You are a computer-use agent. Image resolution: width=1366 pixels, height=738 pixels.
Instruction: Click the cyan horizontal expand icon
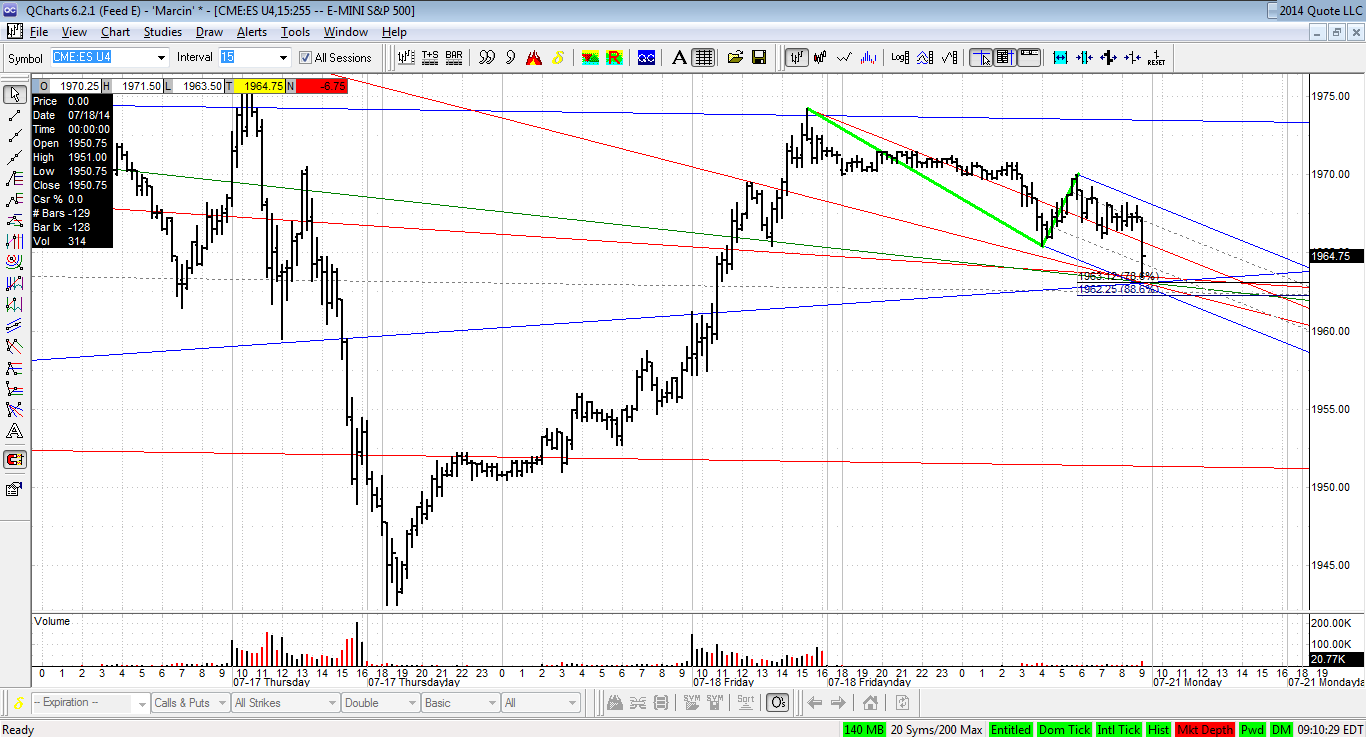coord(1060,57)
